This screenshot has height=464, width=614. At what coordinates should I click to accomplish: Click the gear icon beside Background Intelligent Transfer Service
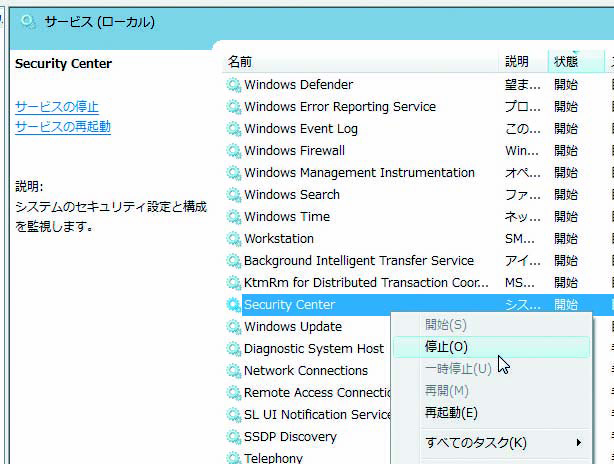point(233,260)
